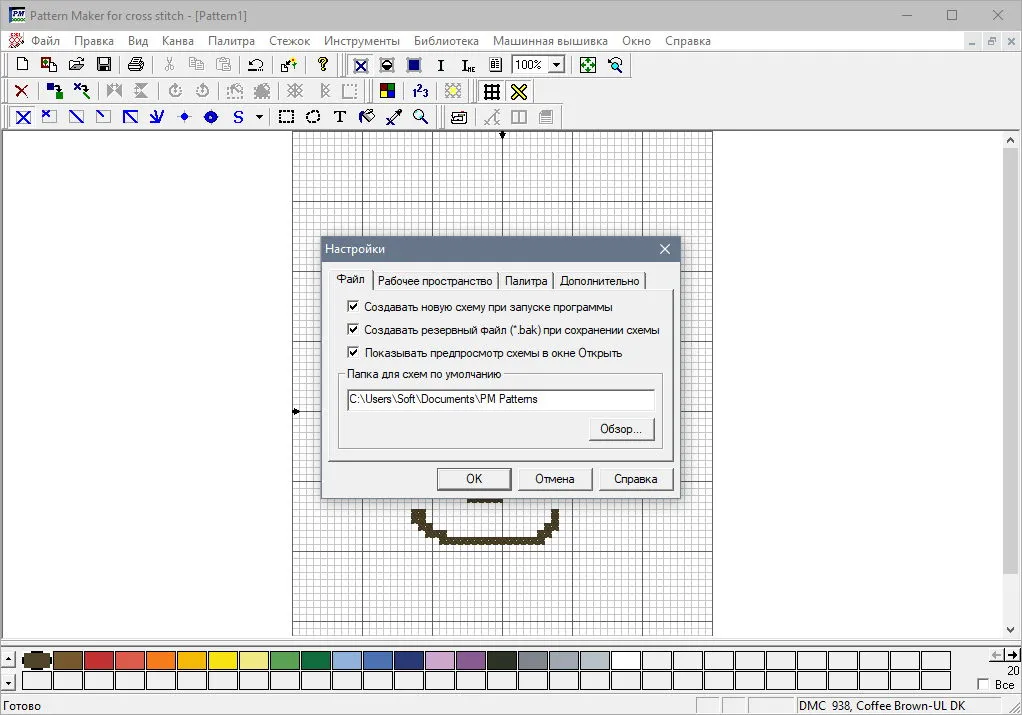The height and width of the screenshot is (715, 1022).
Task: Click the printer icon in toolbar
Action: [136, 65]
